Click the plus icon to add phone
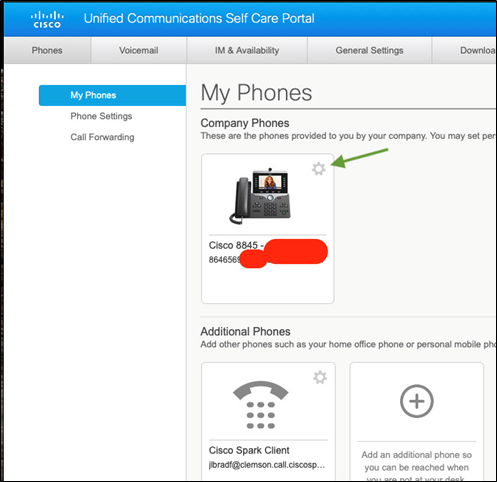 pos(417,401)
